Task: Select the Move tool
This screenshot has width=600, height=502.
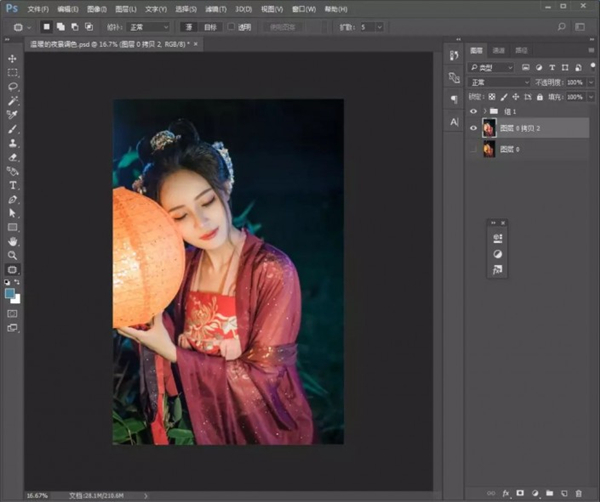Action: [x=13, y=59]
